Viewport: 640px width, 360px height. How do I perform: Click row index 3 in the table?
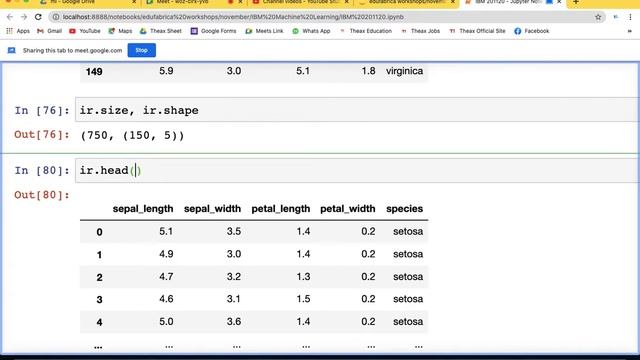coord(99,300)
